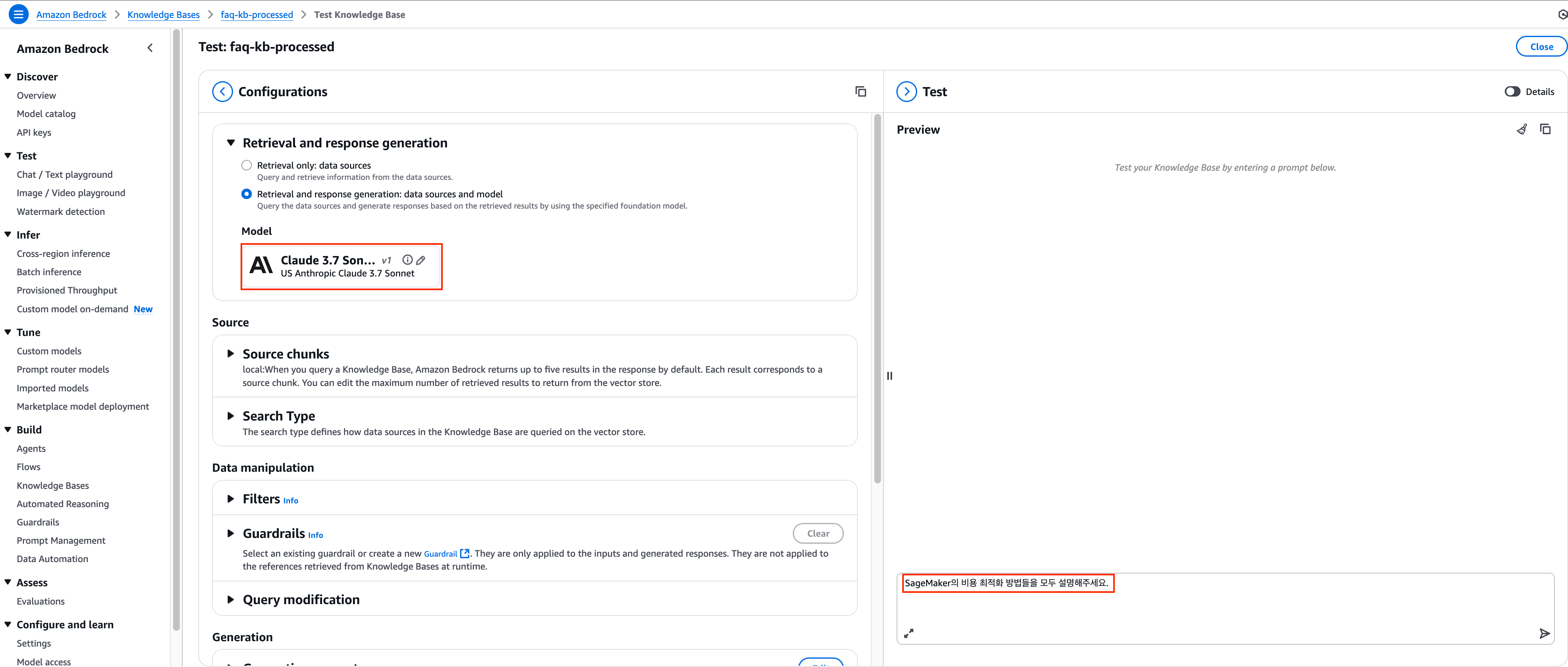Viewport: 1568px width, 667px height.
Task: Select Retrieval only: data sources option
Action: (246, 165)
